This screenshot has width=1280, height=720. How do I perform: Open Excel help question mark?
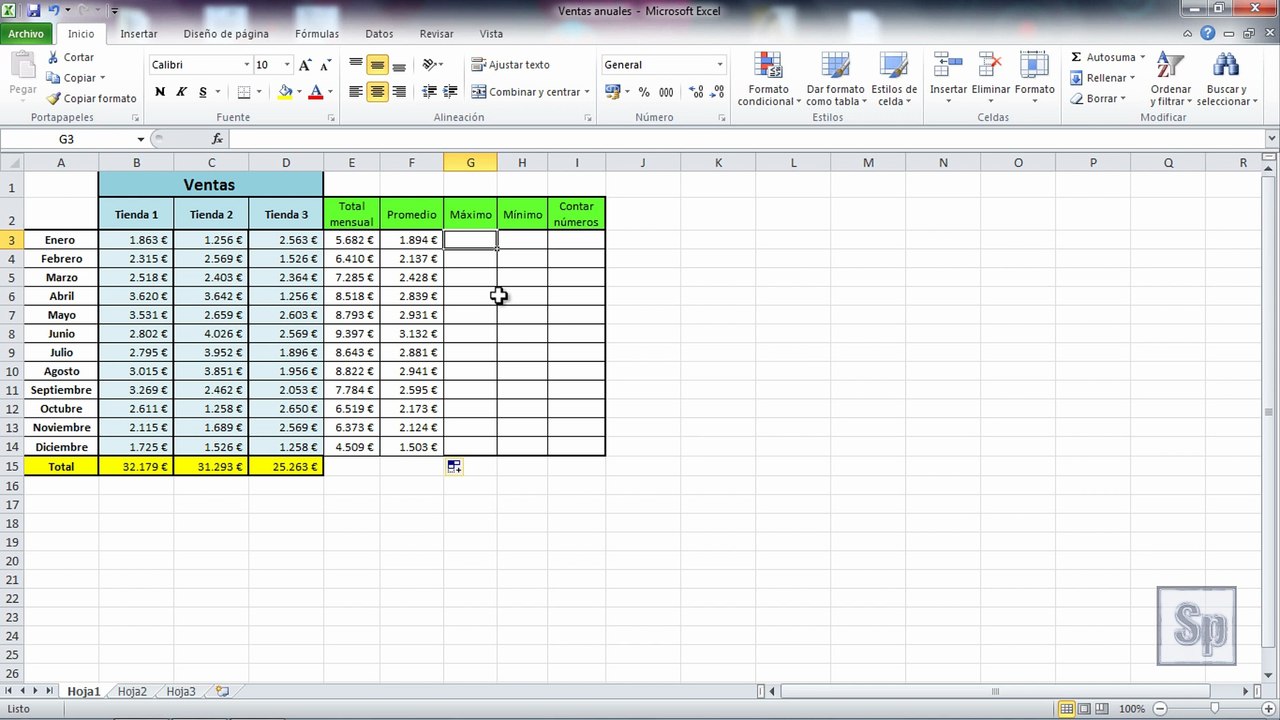(x=1208, y=34)
